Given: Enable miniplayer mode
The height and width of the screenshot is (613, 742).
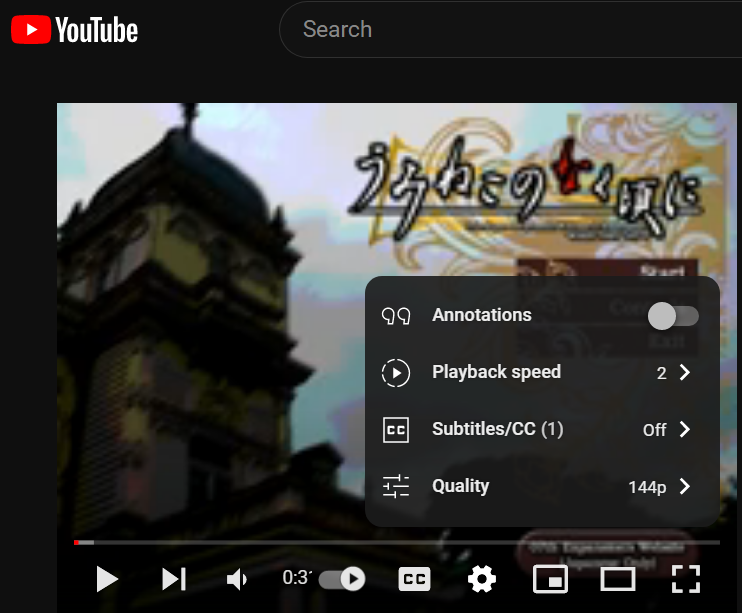Looking at the screenshot, I should pyautogui.click(x=550, y=579).
